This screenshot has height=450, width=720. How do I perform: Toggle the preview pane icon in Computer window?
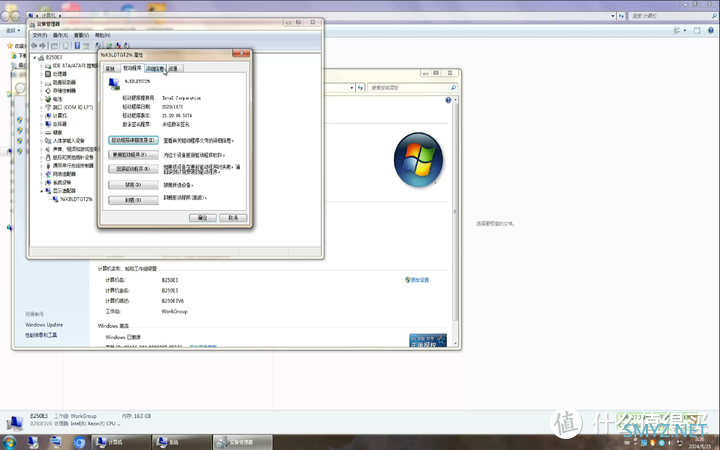[697, 31]
